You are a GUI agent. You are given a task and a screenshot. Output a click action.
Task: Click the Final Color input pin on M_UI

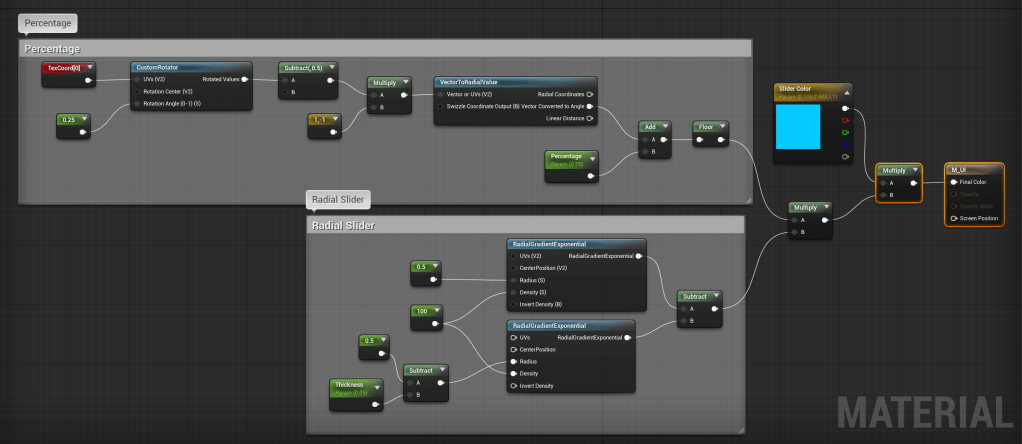tap(953, 182)
